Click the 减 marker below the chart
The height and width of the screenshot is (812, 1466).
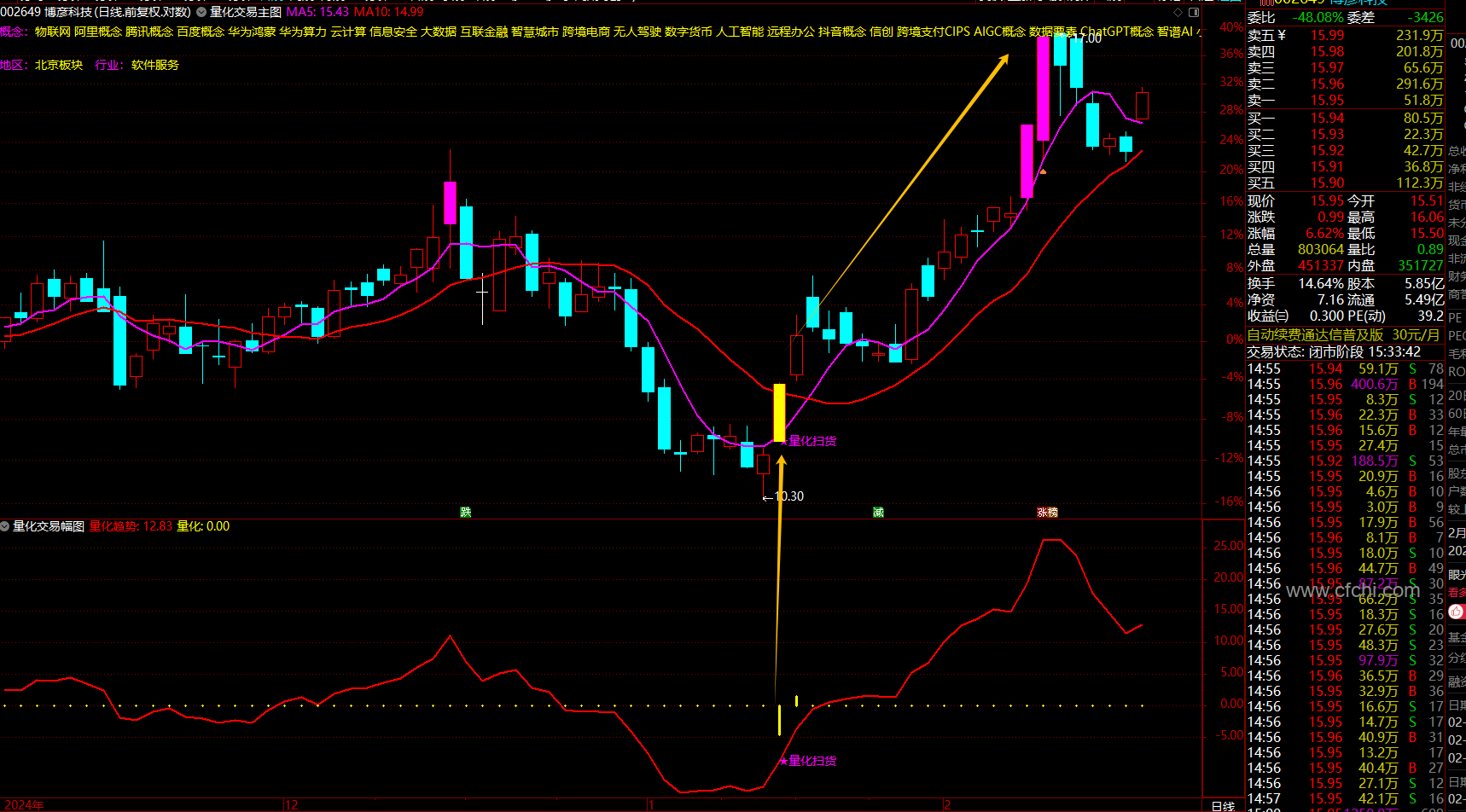coord(878,512)
